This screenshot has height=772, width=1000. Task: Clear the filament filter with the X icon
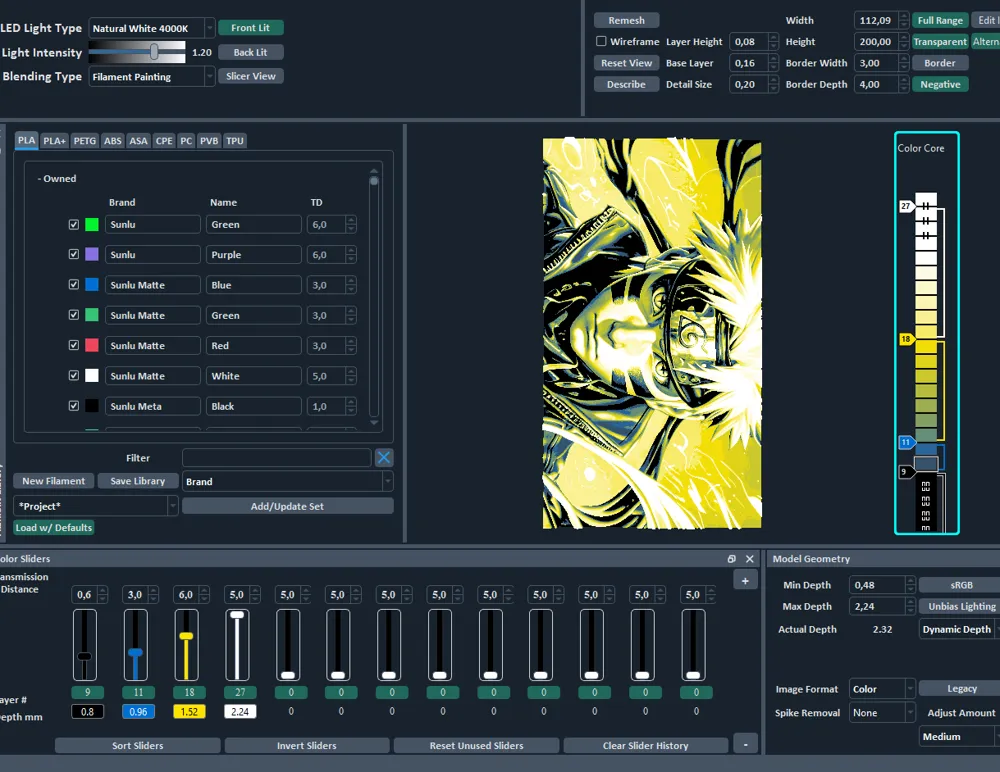coord(384,457)
